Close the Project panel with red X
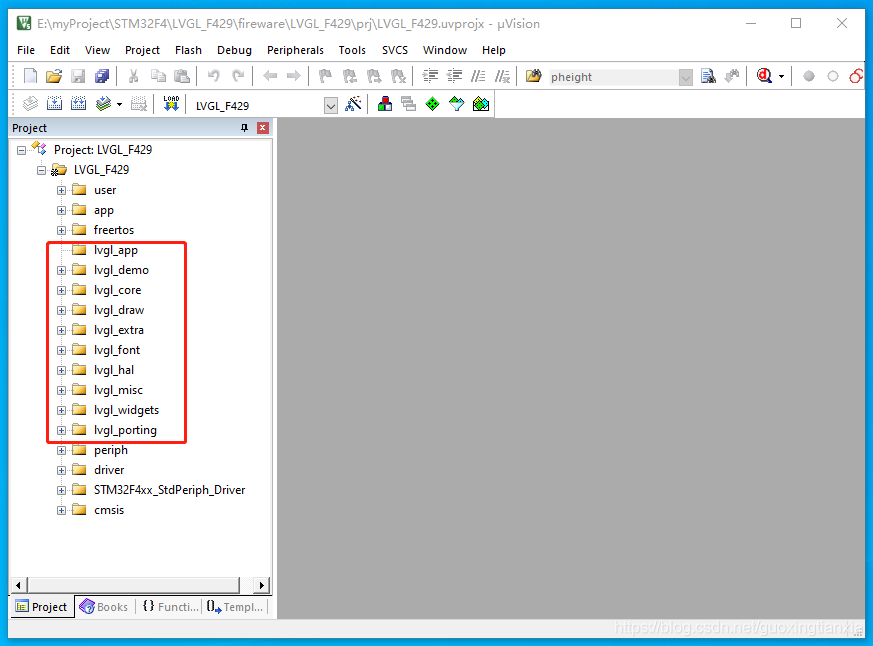Viewport: 873px width, 646px height. tap(263, 128)
